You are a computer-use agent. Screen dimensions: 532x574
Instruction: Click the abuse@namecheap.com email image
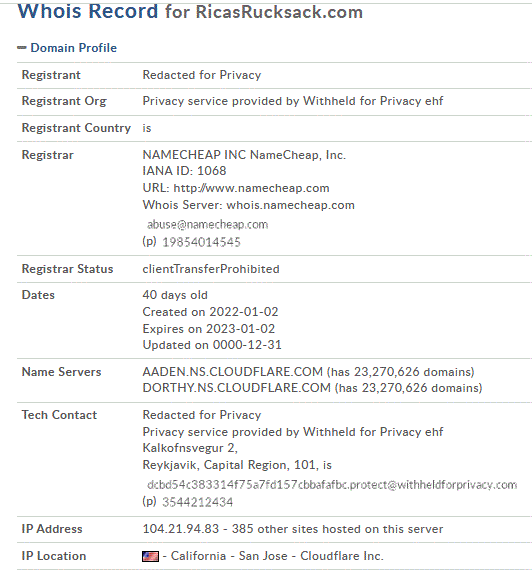tap(207, 224)
